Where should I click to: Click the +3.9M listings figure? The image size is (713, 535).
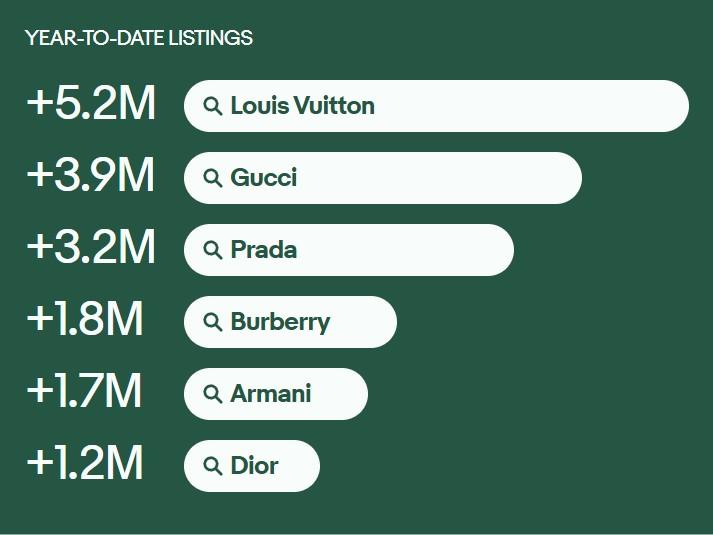(91, 176)
